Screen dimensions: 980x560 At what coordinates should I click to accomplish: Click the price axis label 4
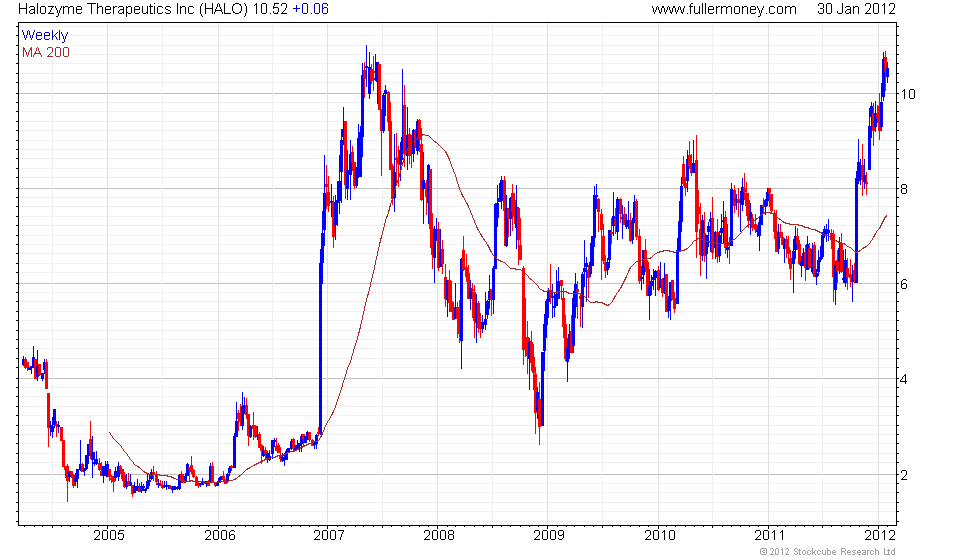[x=904, y=379]
